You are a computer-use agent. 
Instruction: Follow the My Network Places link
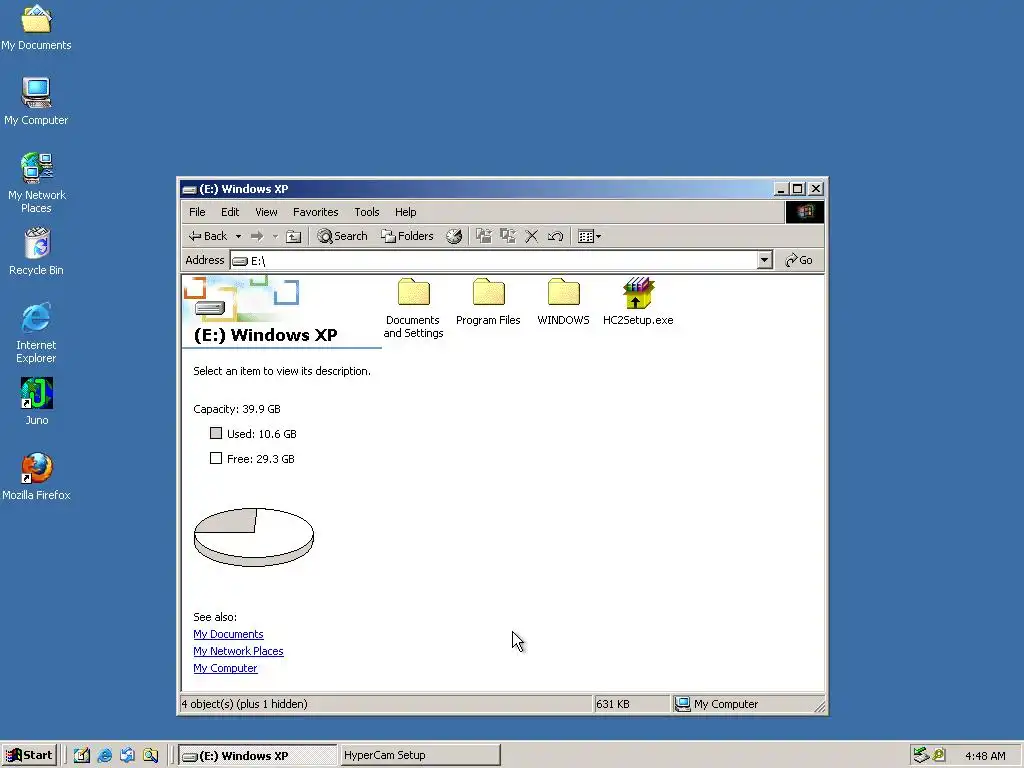point(238,651)
